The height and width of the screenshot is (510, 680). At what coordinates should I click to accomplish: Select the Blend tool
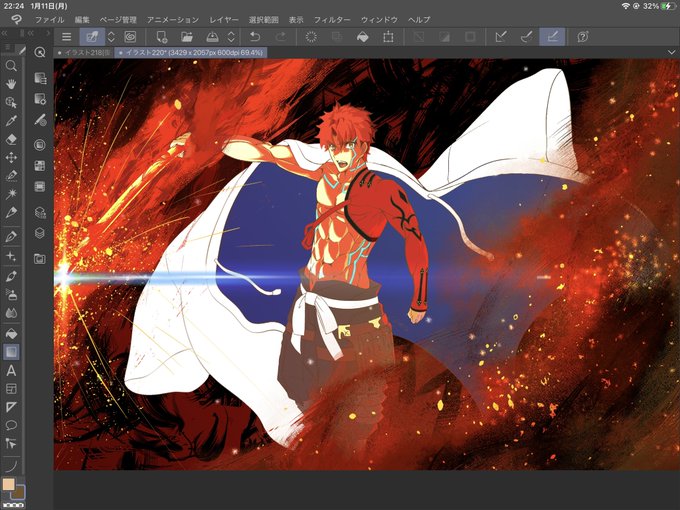click(11, 313)
